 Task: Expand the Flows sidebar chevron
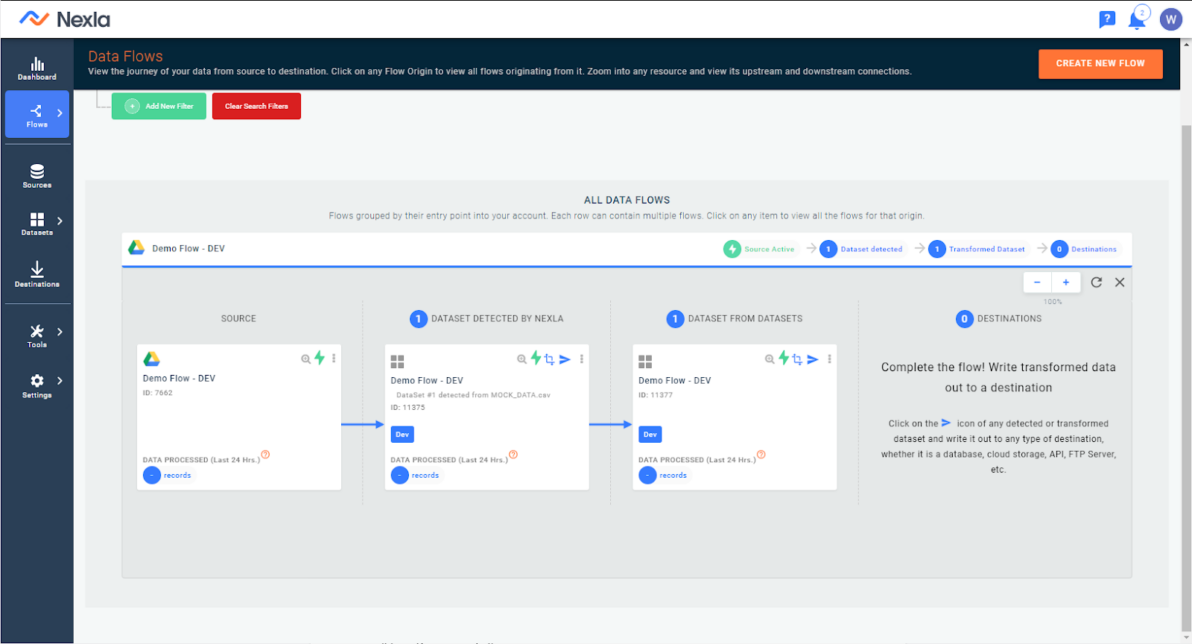(58, 113)
